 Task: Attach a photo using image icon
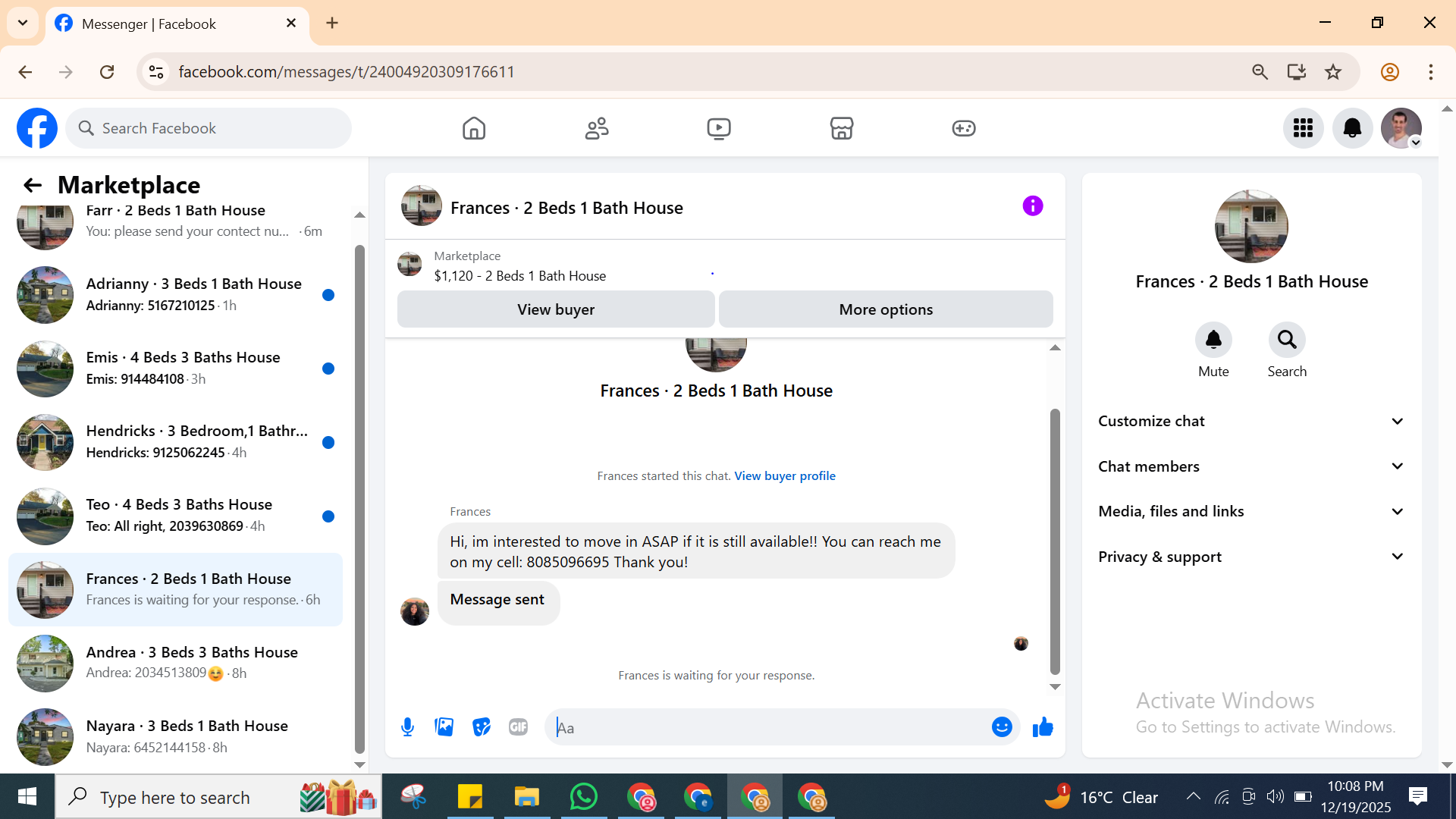tap(444, 727)
